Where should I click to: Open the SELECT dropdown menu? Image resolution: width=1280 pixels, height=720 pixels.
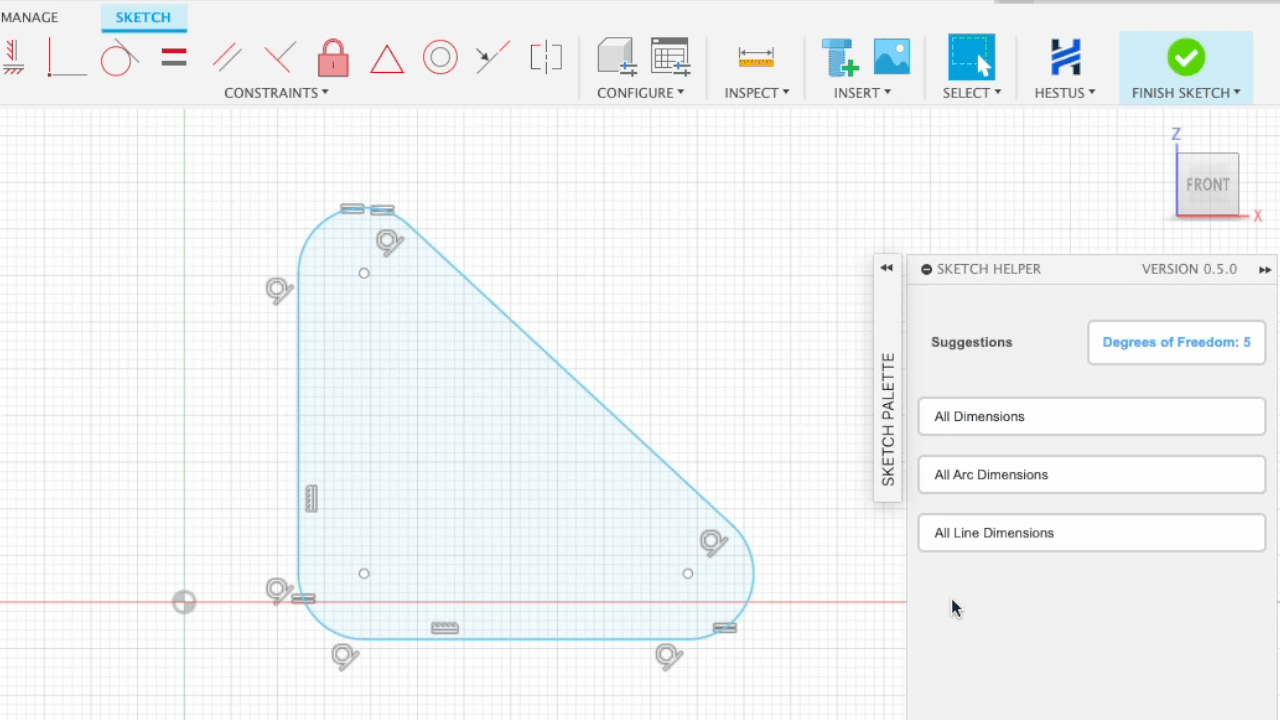(972, 93)
